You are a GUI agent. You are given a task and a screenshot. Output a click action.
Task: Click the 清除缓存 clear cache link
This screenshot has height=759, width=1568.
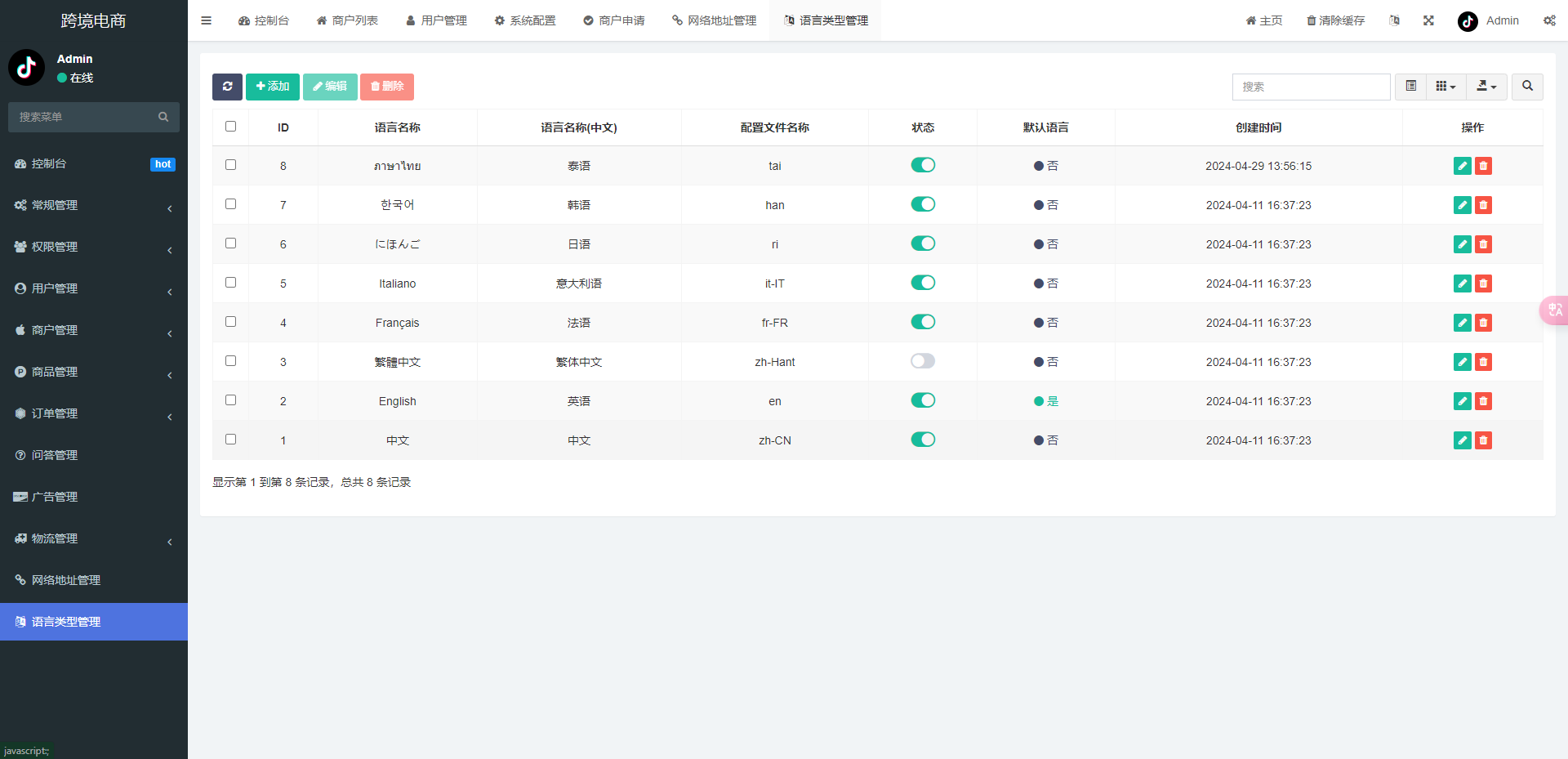1335,20
